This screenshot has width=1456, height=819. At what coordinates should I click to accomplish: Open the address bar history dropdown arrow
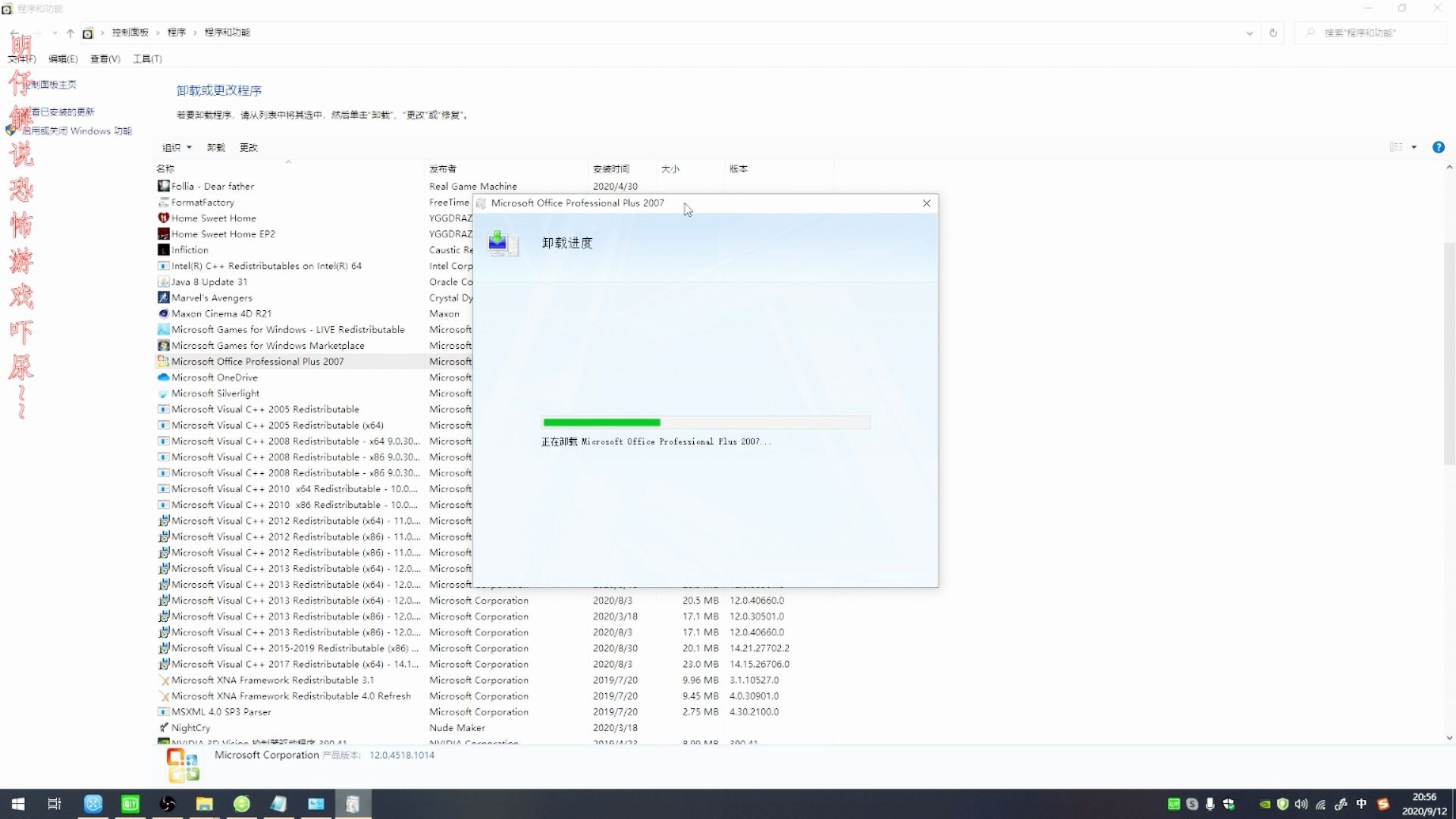click(x=1250, y=33)
